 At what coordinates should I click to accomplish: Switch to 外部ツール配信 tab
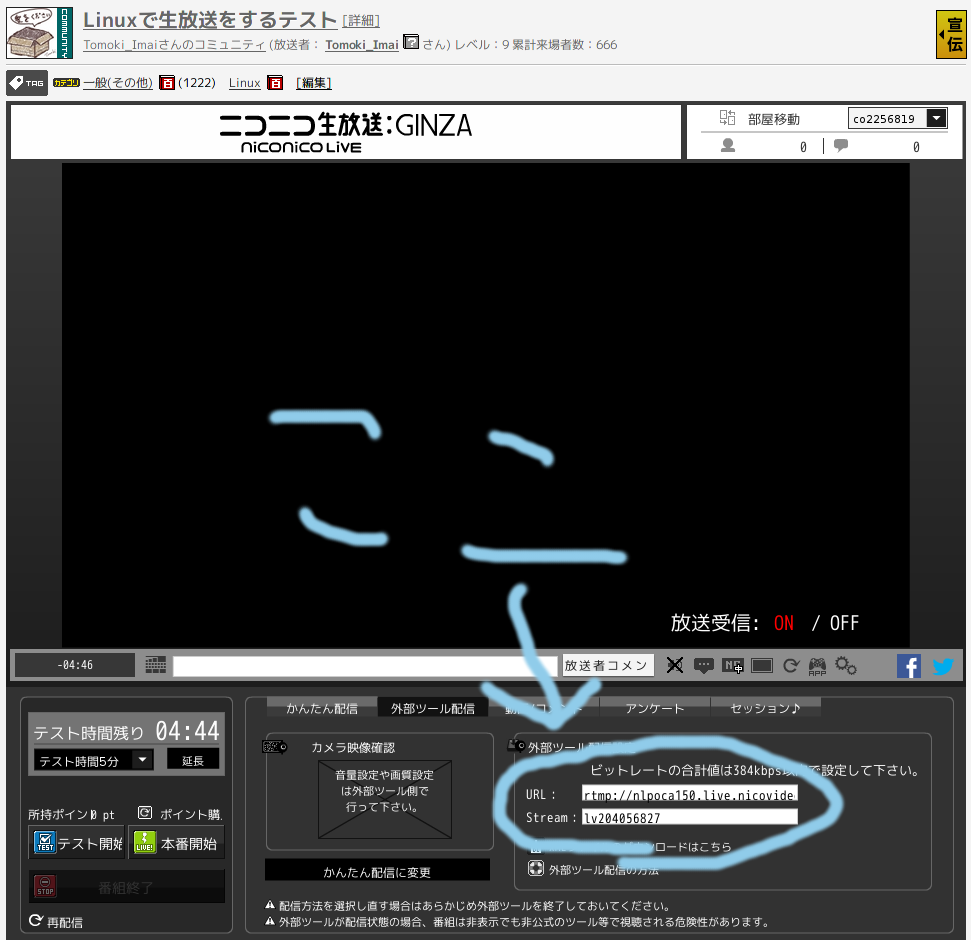tap(433, 708)
